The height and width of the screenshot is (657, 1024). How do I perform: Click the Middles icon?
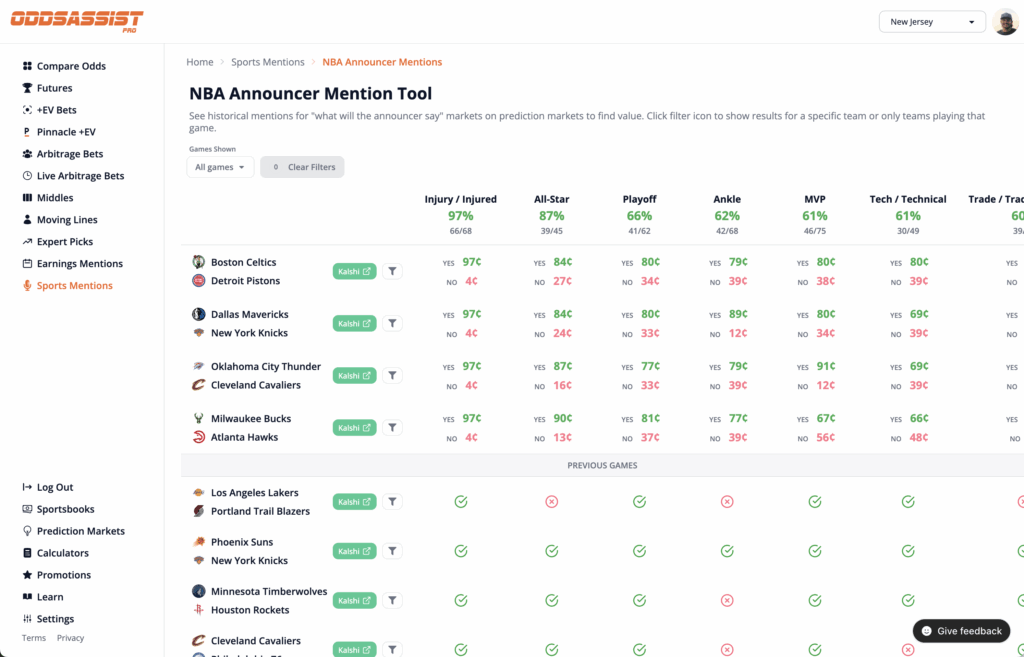[27, 197]
